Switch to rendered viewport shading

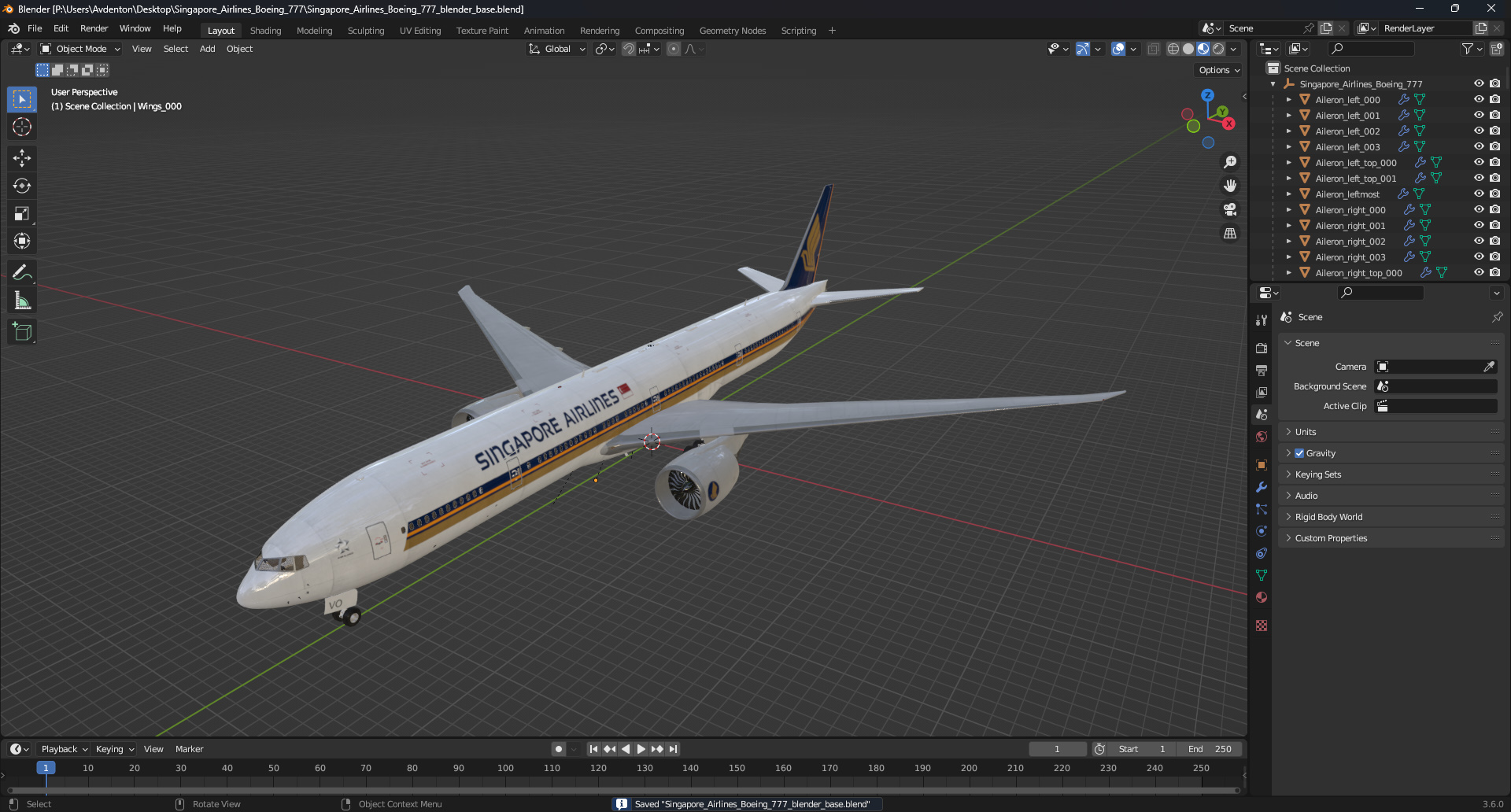coord(1218,49)
